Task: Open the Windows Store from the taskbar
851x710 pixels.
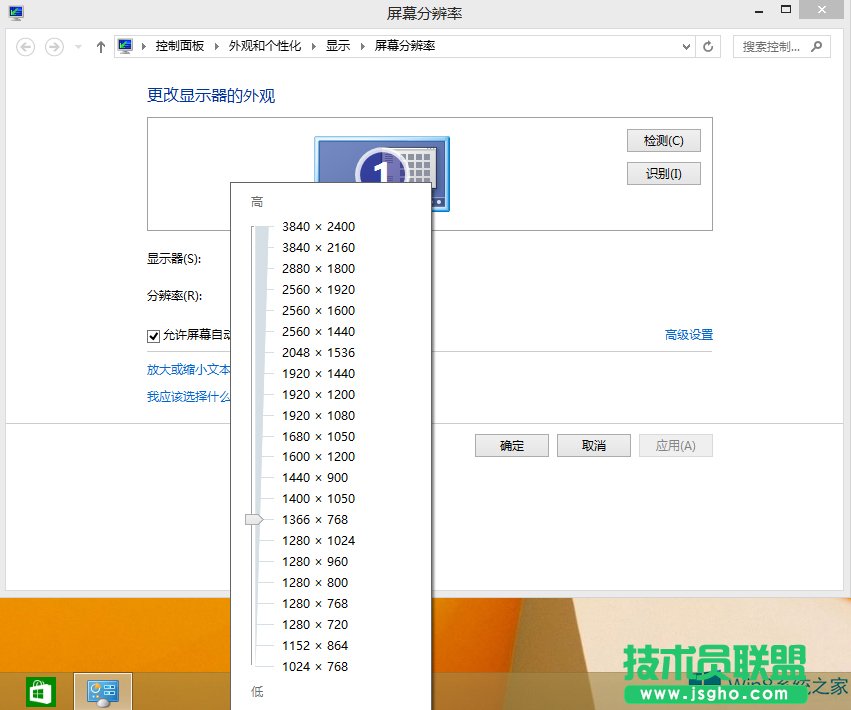Action: 40,690
